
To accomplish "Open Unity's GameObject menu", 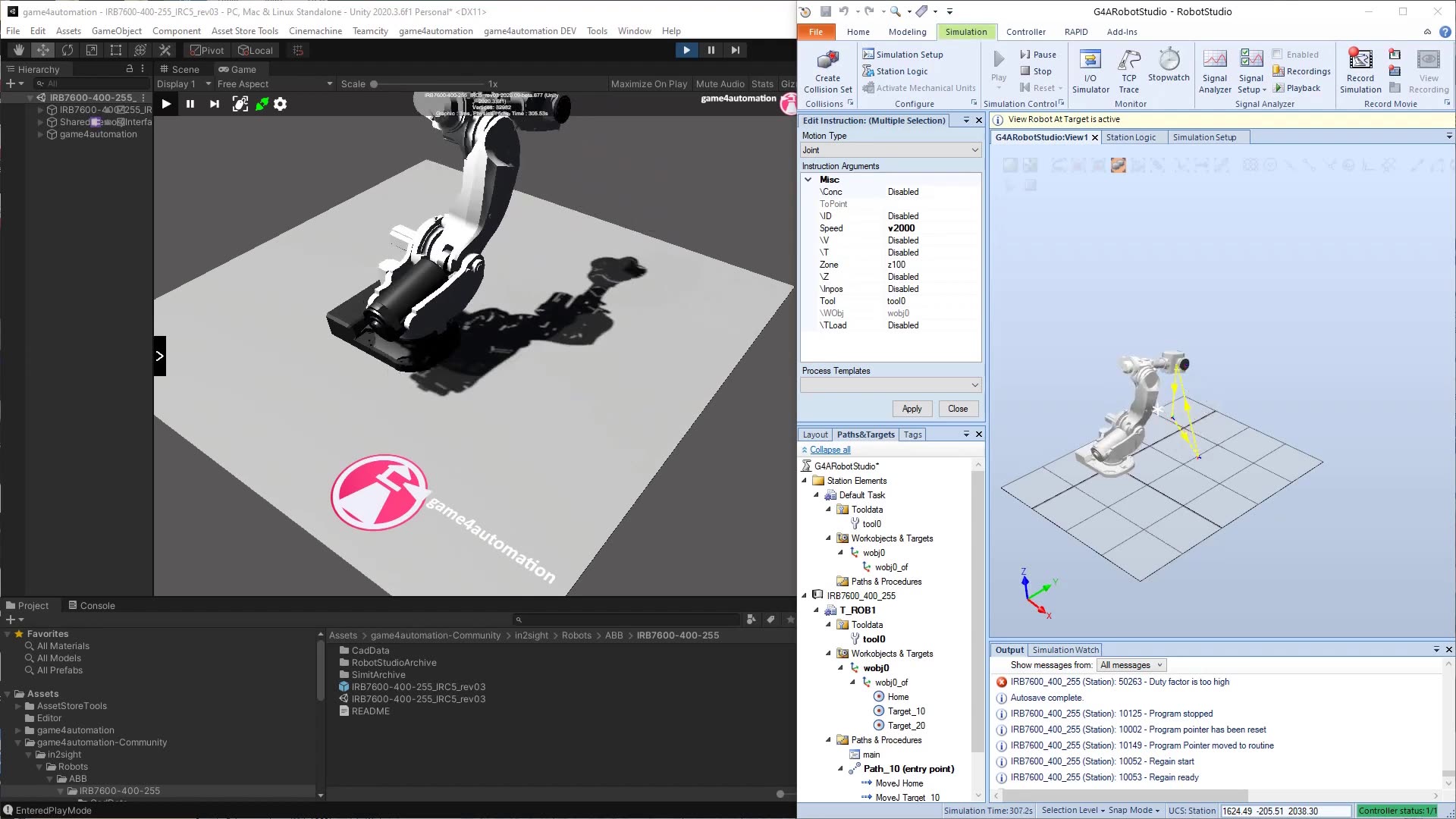I will coord(117,31).
